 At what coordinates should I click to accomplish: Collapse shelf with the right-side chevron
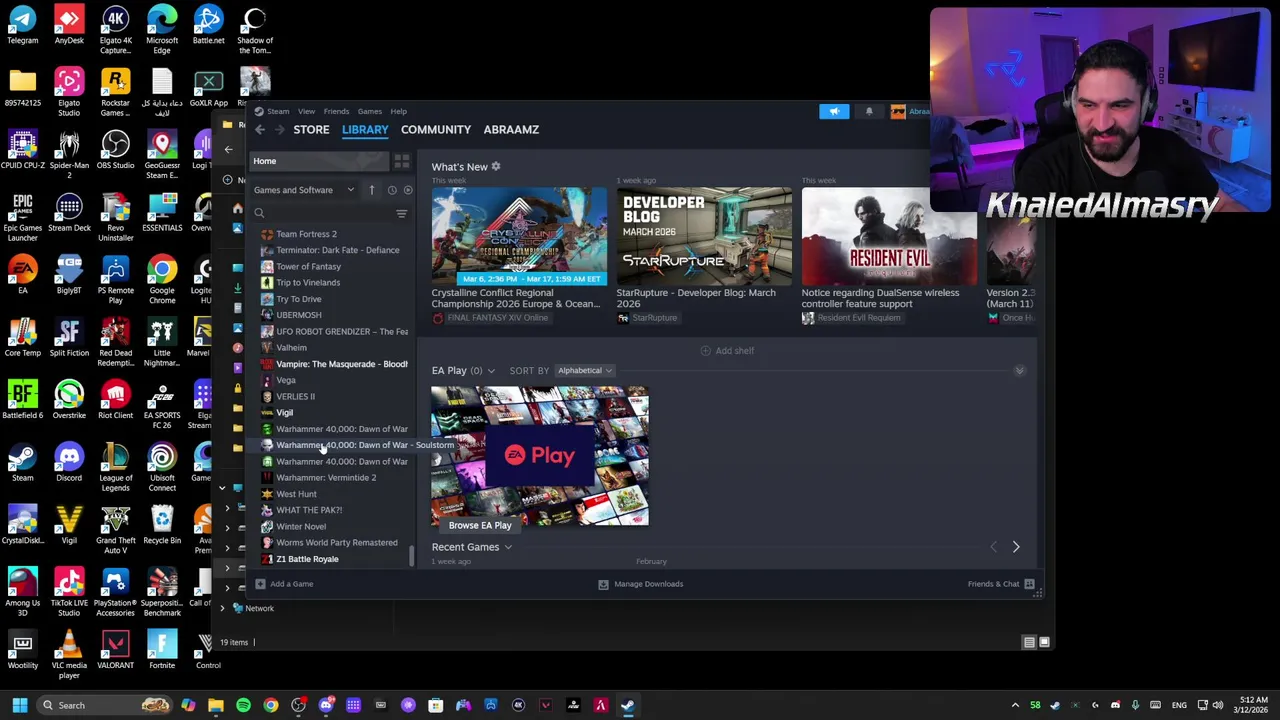click(1019, 371)
